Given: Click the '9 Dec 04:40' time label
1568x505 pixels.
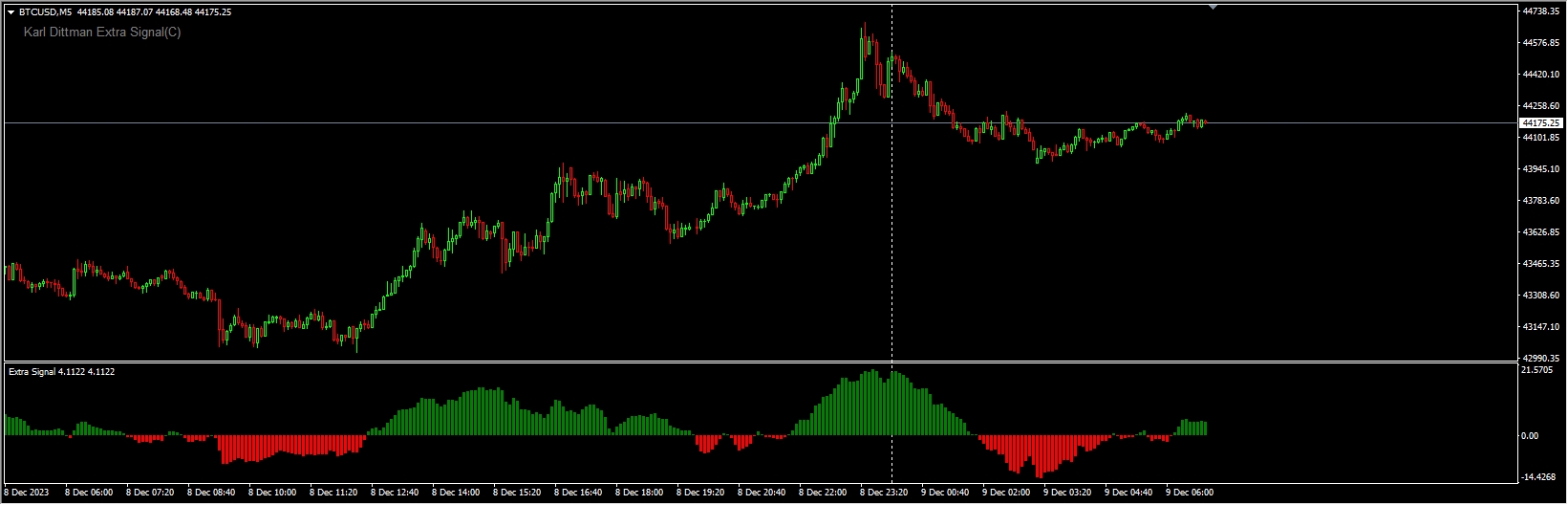Looking at the screenshot, I should (1128, 494).
